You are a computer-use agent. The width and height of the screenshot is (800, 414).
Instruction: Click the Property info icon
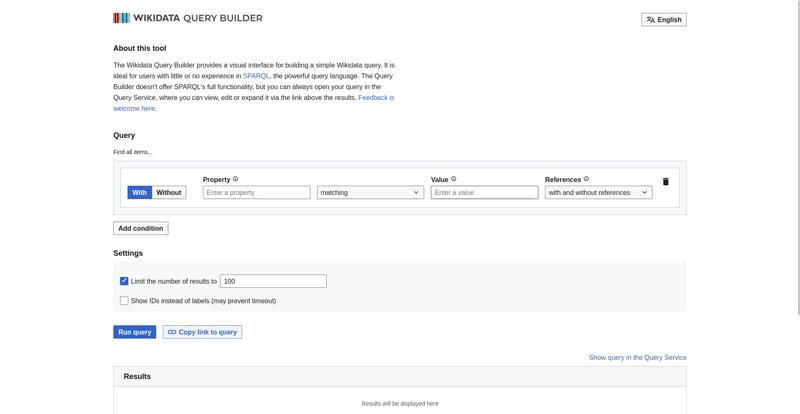pos(236,179)
